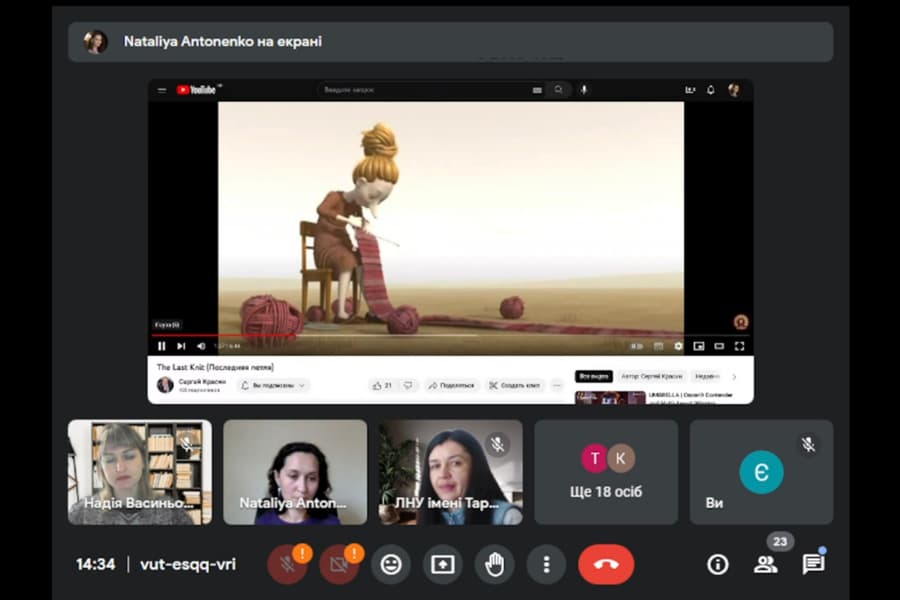This screenshot has width=900, height=600.
Task: Pause the YouTube video
Action: 162,346
